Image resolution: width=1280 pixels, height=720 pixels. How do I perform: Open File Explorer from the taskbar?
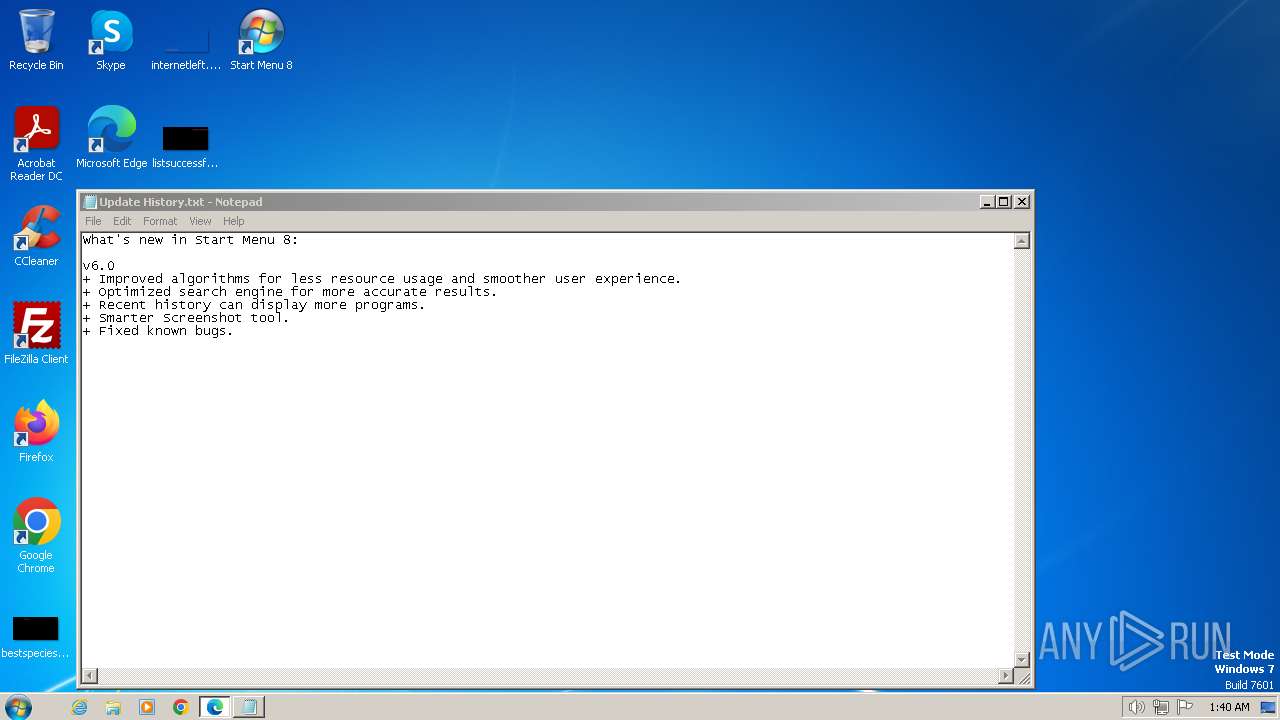coord(113,707)
